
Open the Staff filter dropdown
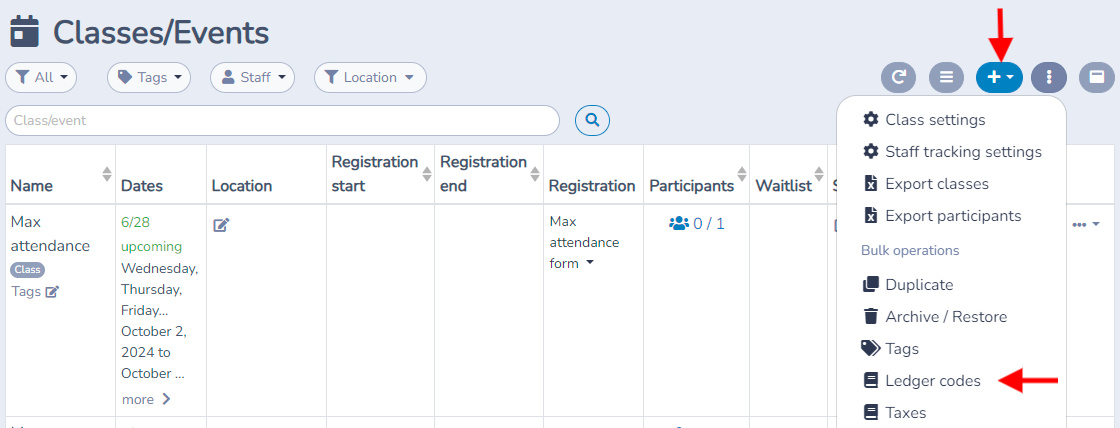point(252,77)
